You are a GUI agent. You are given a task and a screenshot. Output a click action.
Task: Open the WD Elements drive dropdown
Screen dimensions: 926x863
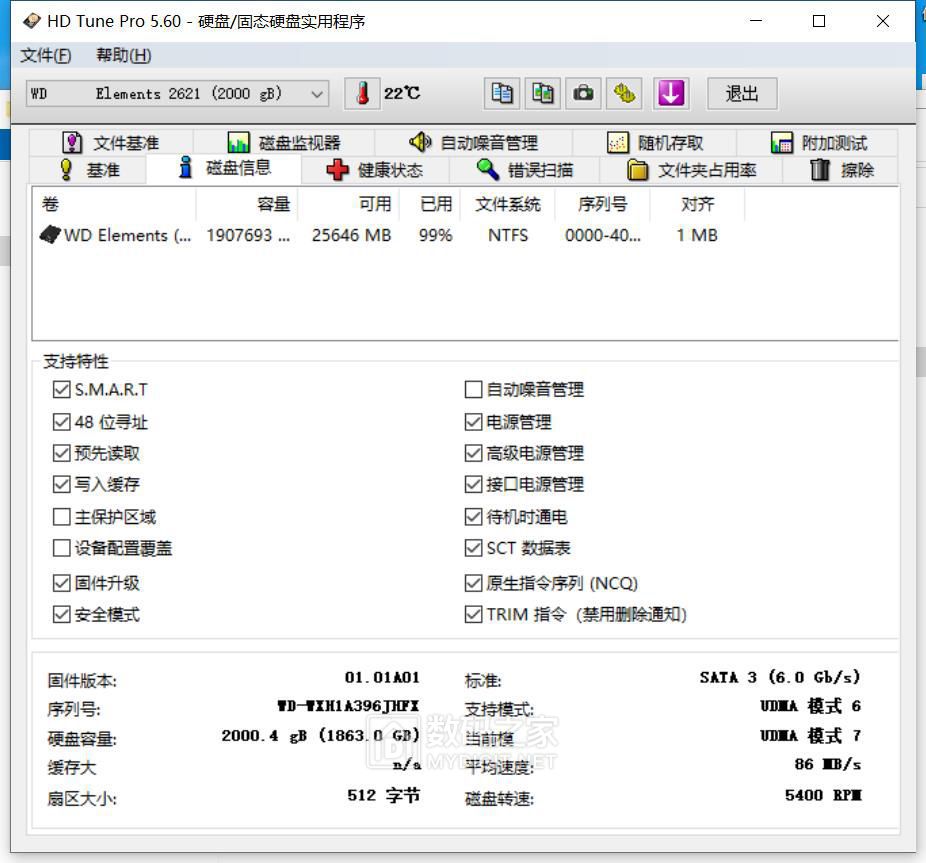178,93
